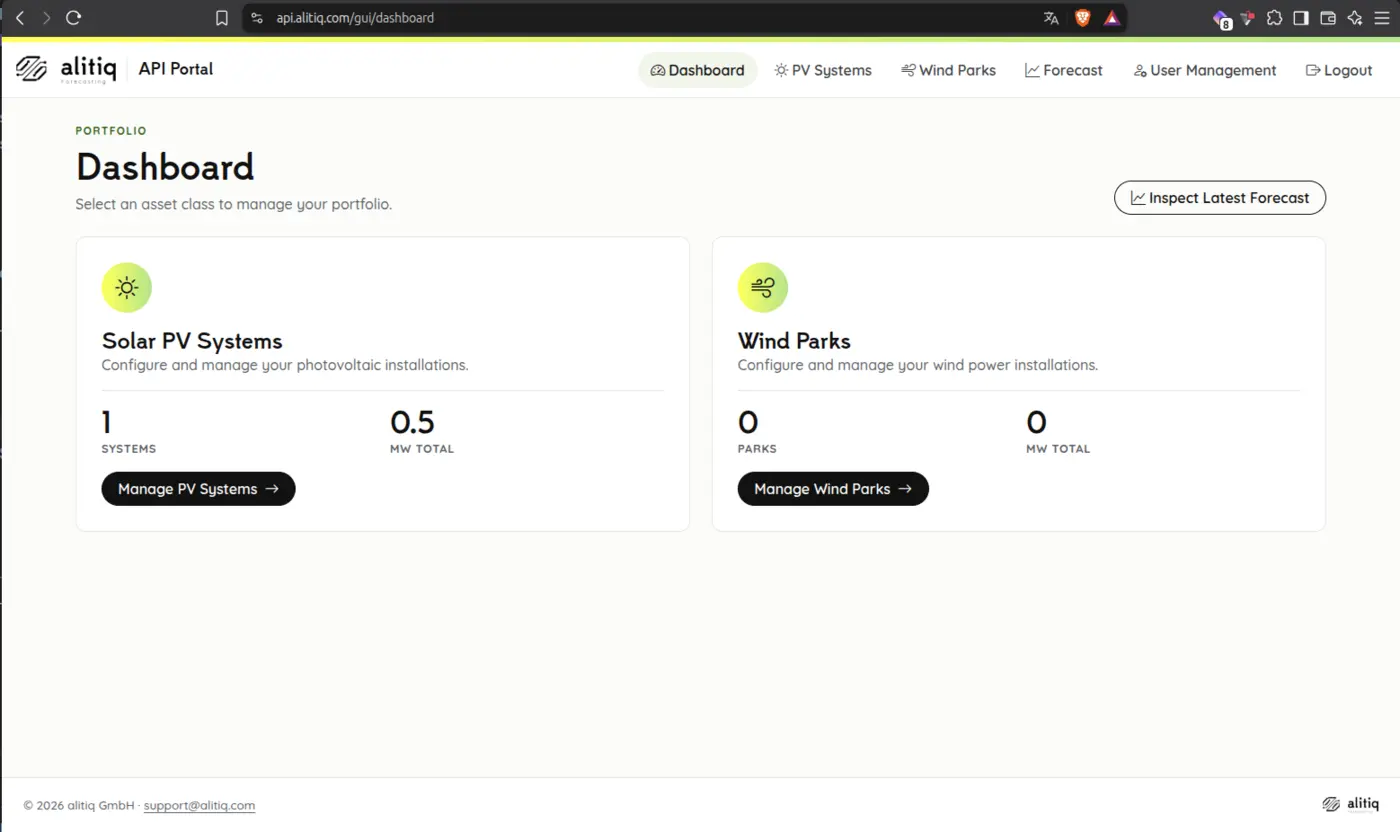Viewport: 1400px width, 832px height.
Task: Toggle the browser sidebar panel icon
Action: [1301, 18]
